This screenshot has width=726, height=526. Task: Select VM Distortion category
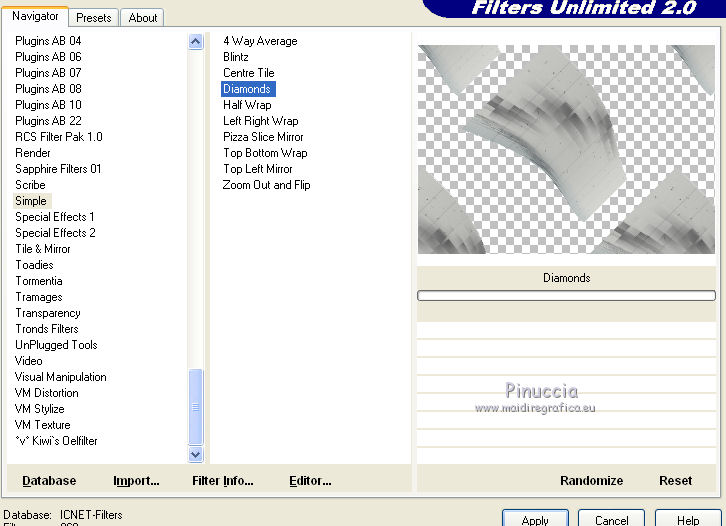[x=47, y=393]
